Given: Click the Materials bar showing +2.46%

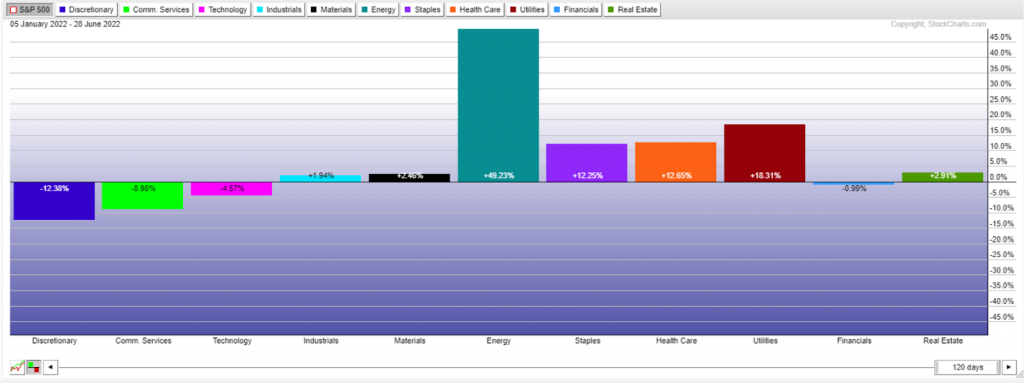Looking at the screenshot, I should 409,178.
